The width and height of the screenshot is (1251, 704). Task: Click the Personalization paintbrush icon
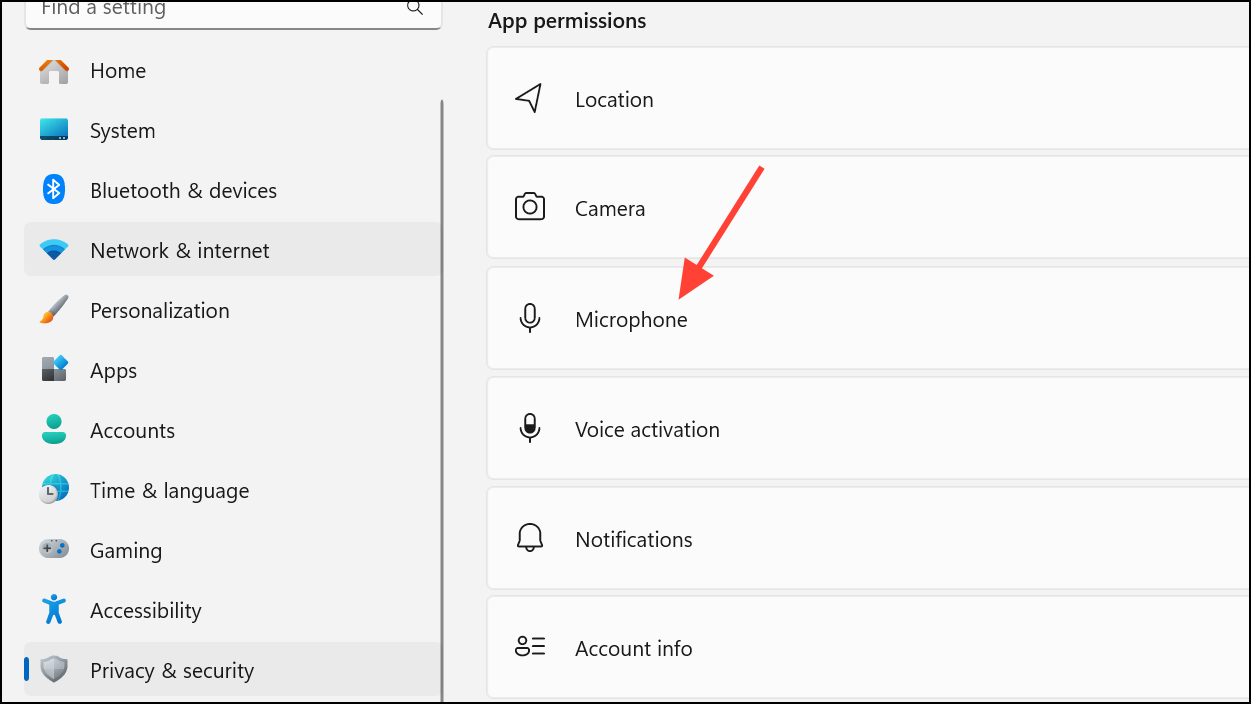54,310
